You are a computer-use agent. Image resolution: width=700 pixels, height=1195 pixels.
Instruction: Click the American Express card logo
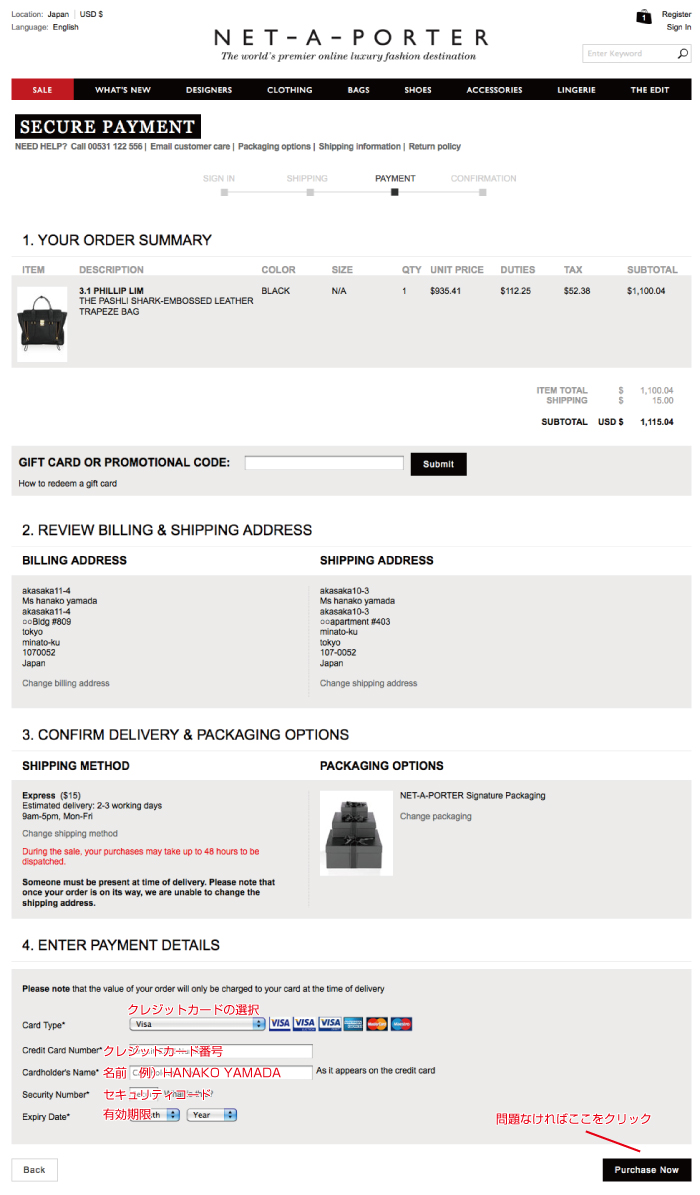pos(353,1024)
